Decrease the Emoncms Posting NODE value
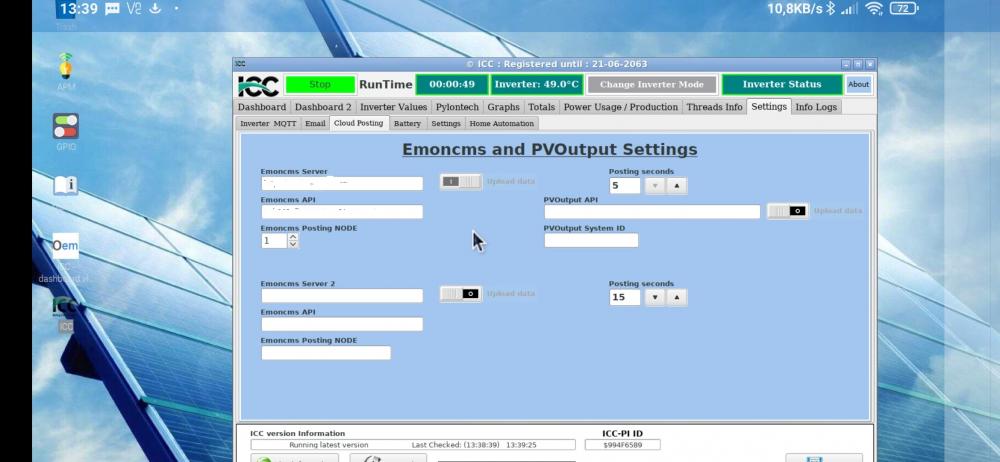The height and width of the screenshot is (462, 1000). (293, 244)
